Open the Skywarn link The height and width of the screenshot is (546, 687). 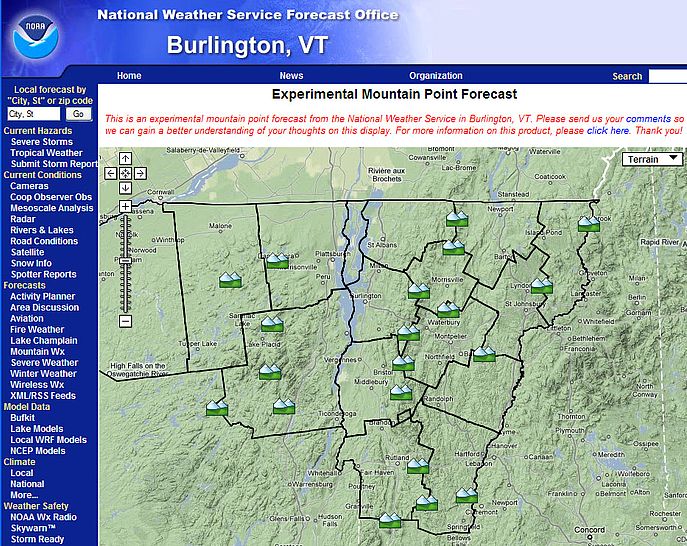click(33, 528)
